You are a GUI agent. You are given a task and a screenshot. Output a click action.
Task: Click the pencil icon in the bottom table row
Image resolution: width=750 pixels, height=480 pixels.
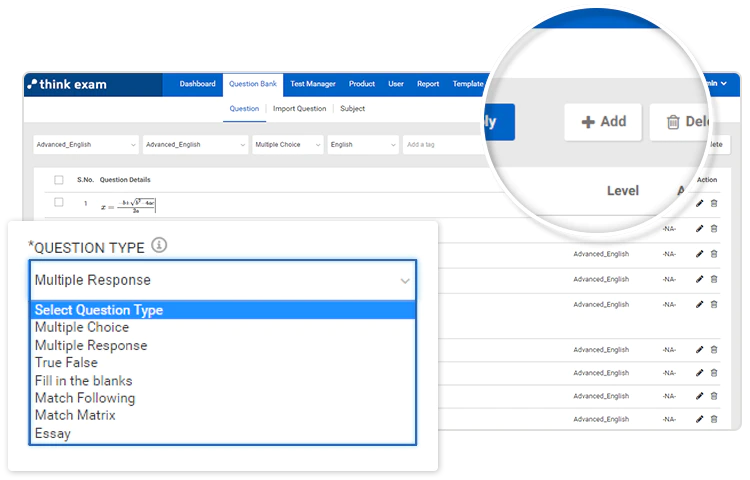(699, 419)
